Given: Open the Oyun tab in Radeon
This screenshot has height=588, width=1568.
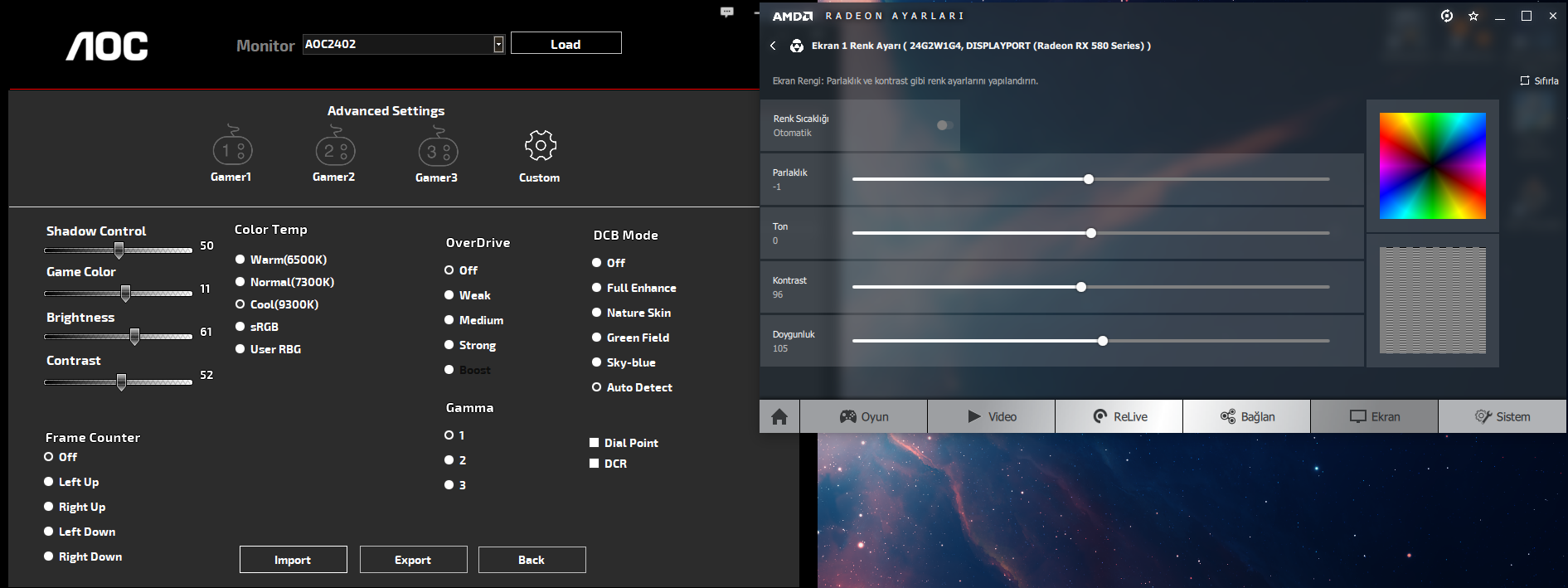Looking at the screenshot, I should (x=863, y=416).
